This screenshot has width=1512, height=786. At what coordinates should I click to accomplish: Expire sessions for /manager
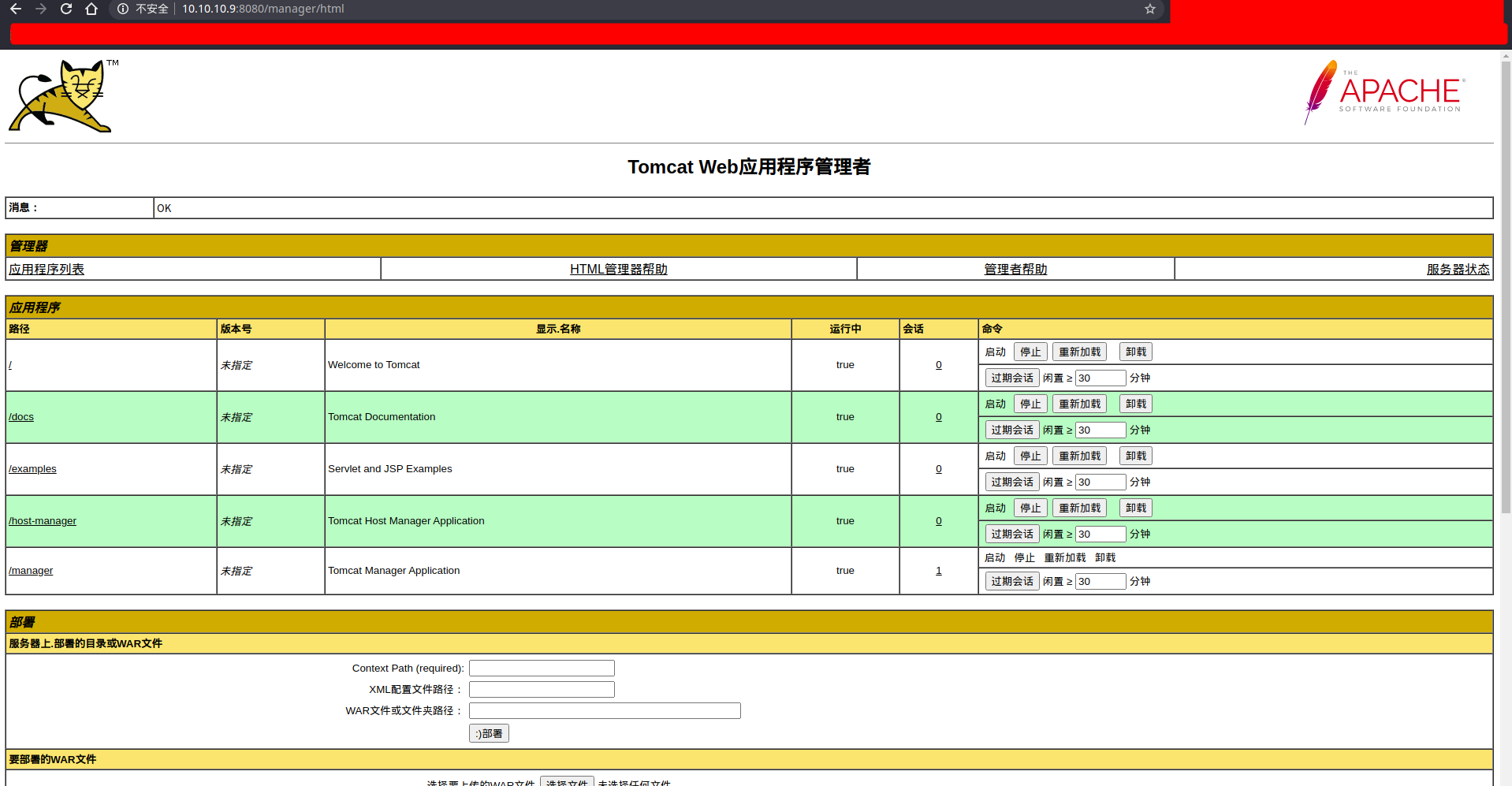click(1012, 581)
